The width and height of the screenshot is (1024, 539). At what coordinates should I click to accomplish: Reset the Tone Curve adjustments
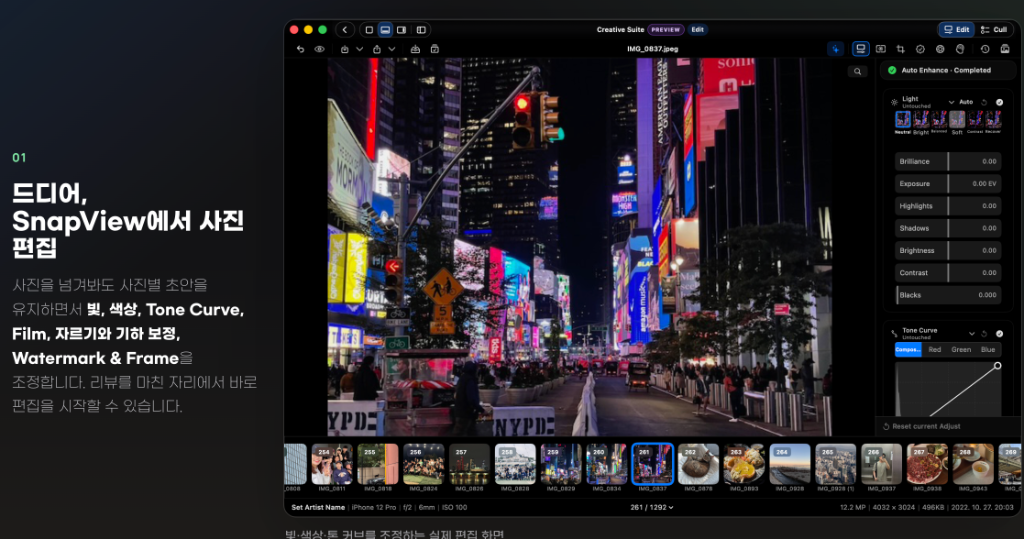pyautogui.click(x=984, y=333)
